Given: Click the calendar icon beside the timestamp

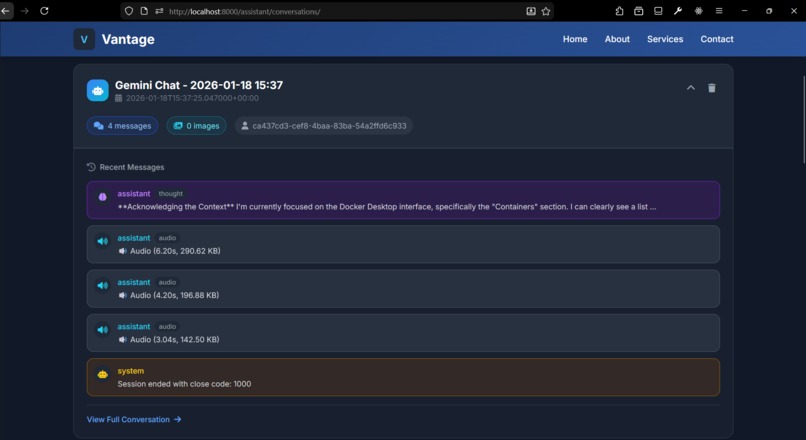Looking at the screenshot, I should click(119, 98).
